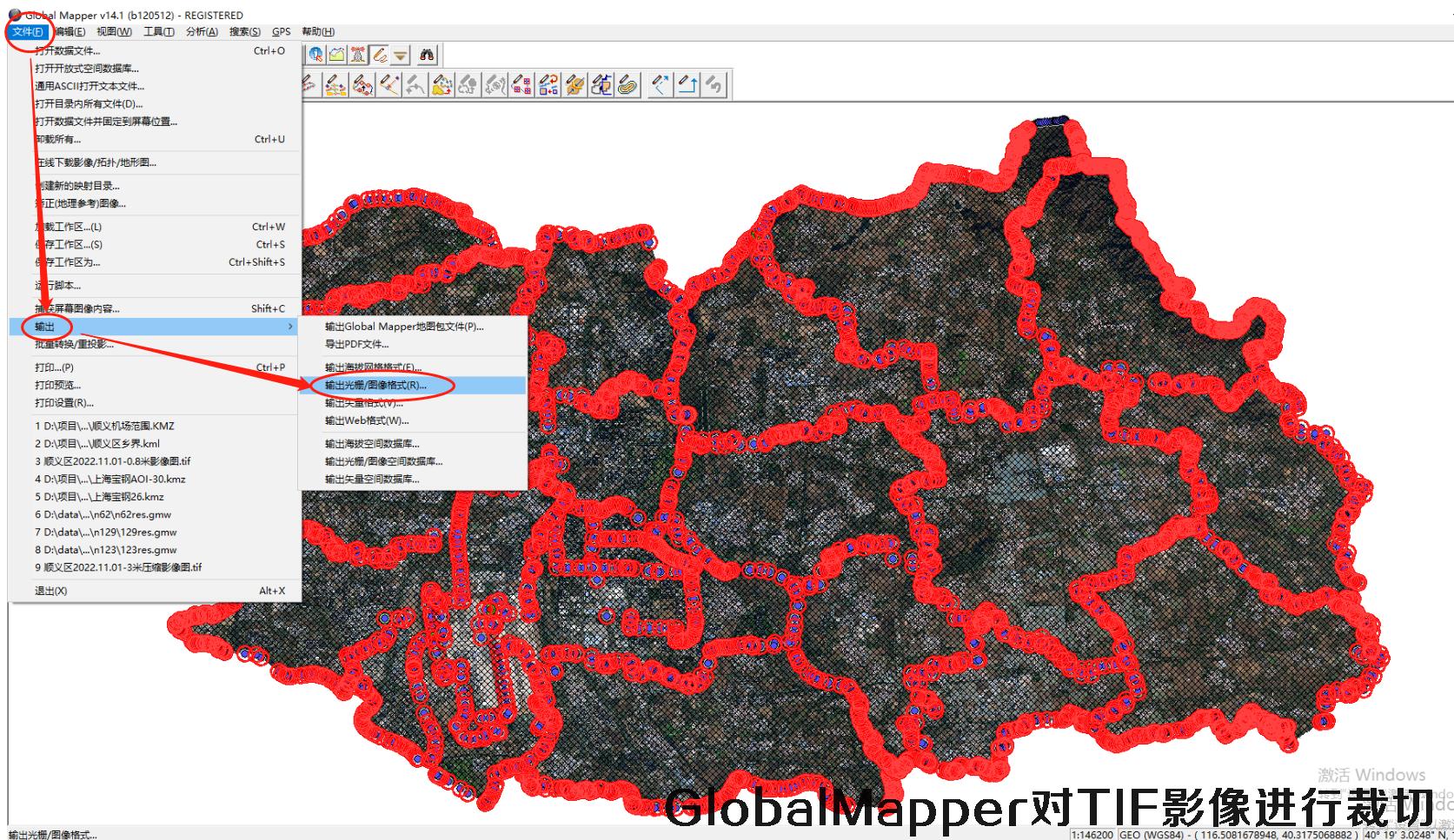This screenshot has height=840, width=1454.
Task: Select 输出矢量格式(V)... in export submenu
Action: (364, 403)
